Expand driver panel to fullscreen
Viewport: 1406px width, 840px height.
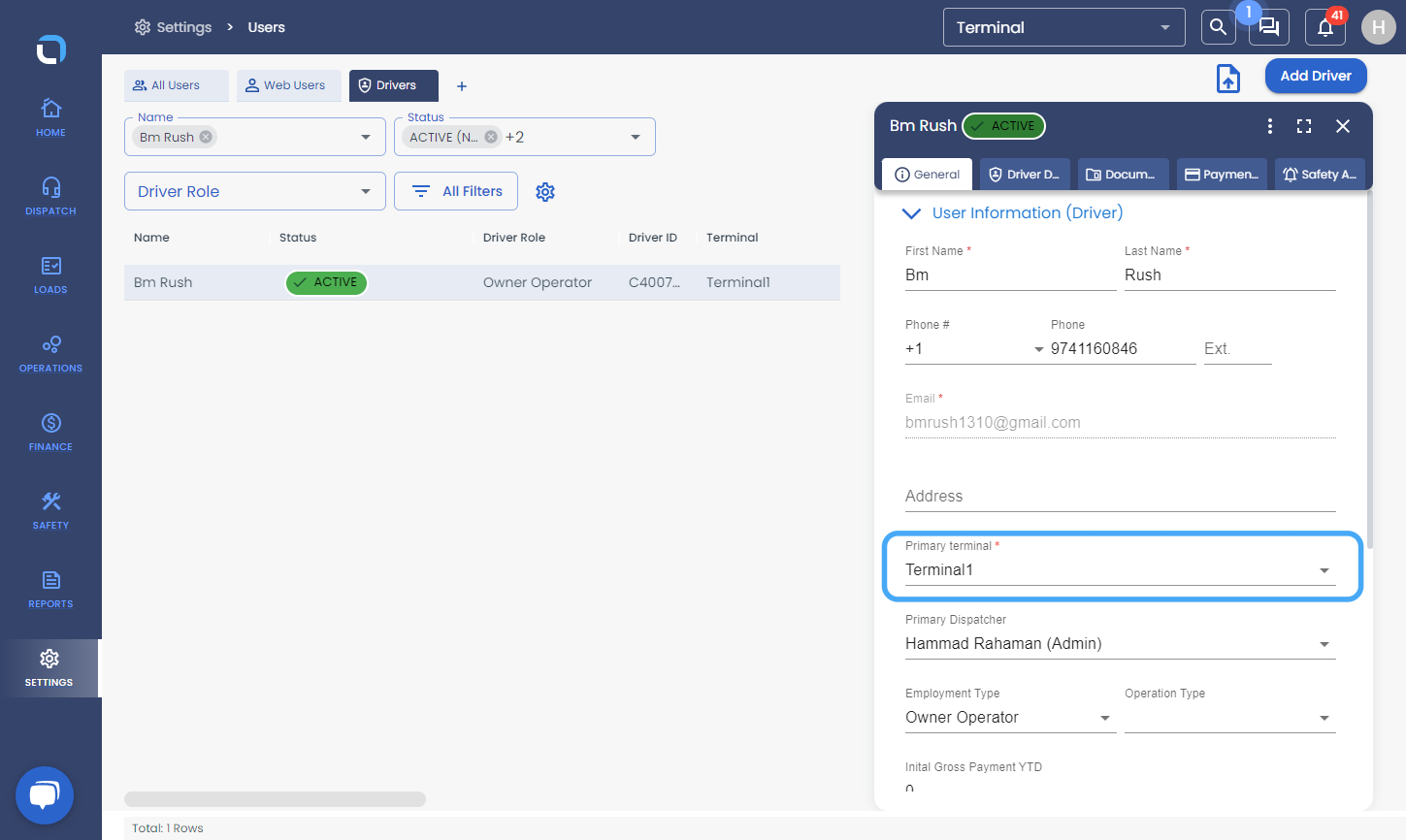[1304, 126]
